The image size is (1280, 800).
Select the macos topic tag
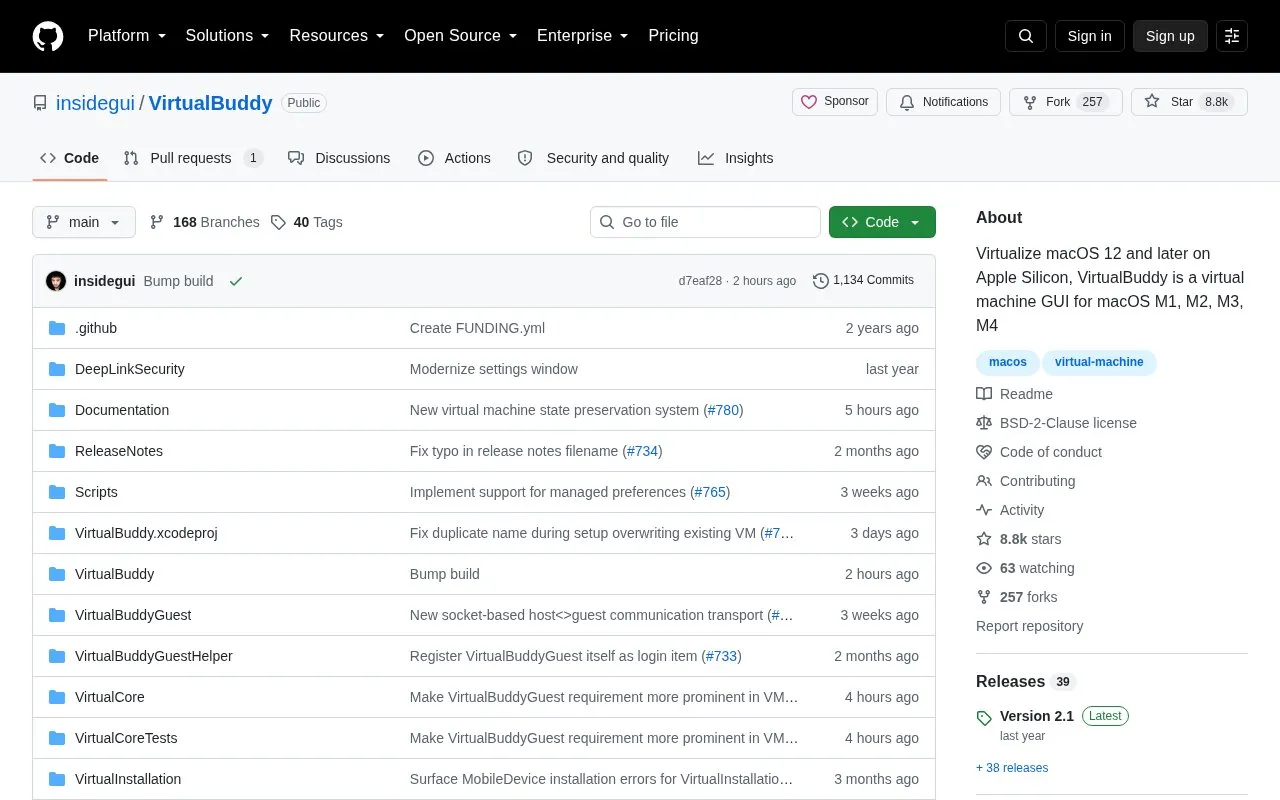point(1008,362)
